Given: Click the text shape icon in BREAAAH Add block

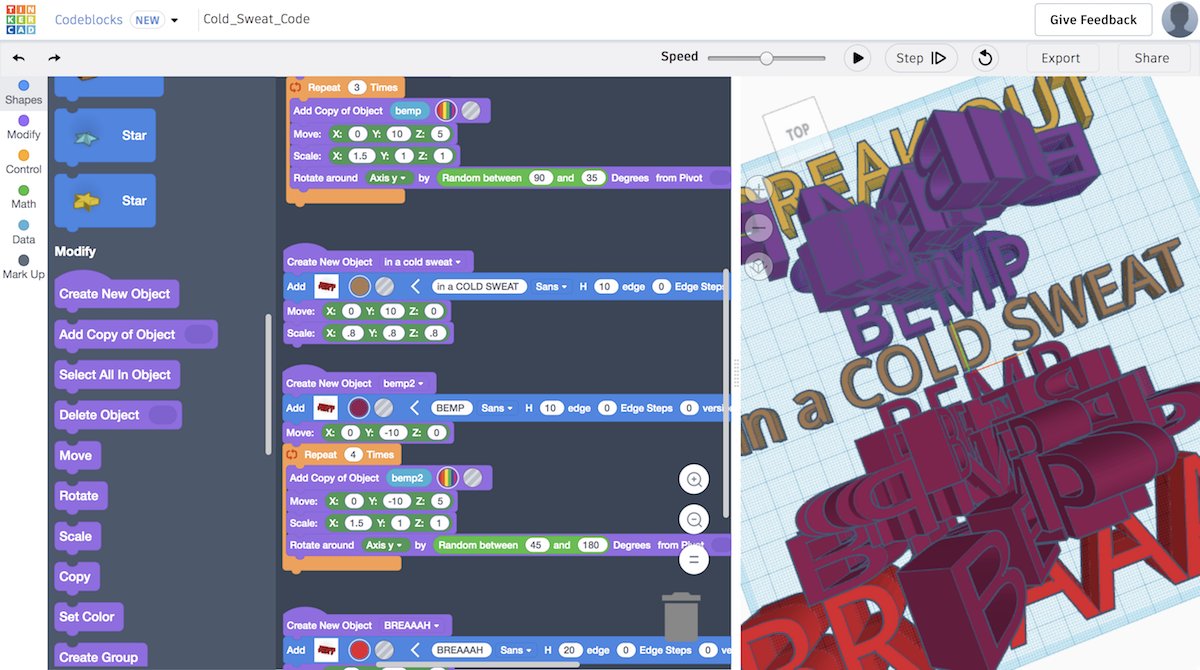Looking at the screenshot, I should click(326, 650).
